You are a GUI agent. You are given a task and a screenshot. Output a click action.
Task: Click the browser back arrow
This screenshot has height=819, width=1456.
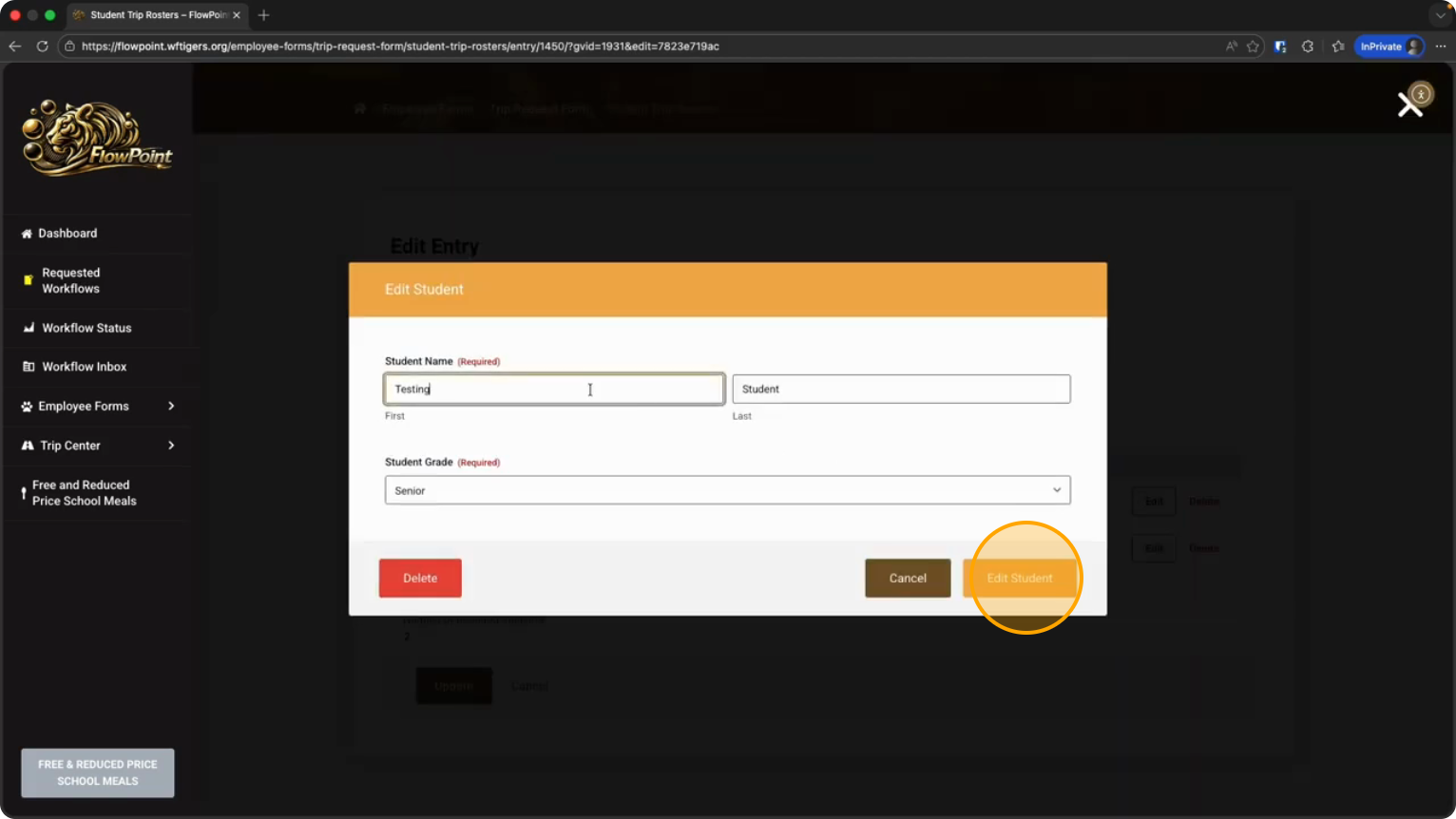14,46
